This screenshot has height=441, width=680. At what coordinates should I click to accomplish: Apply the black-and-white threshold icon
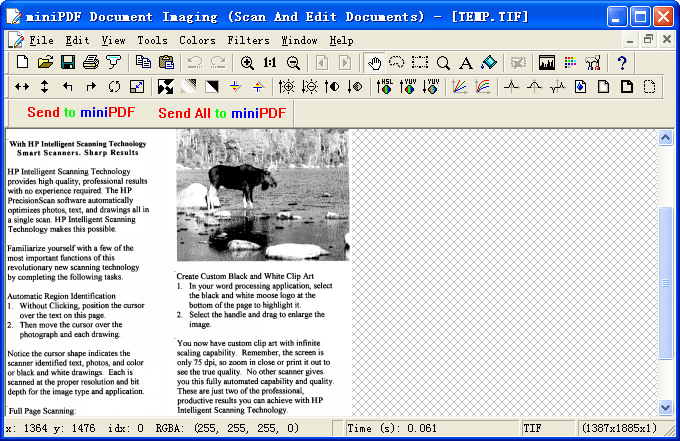click(x=212, y=87)
